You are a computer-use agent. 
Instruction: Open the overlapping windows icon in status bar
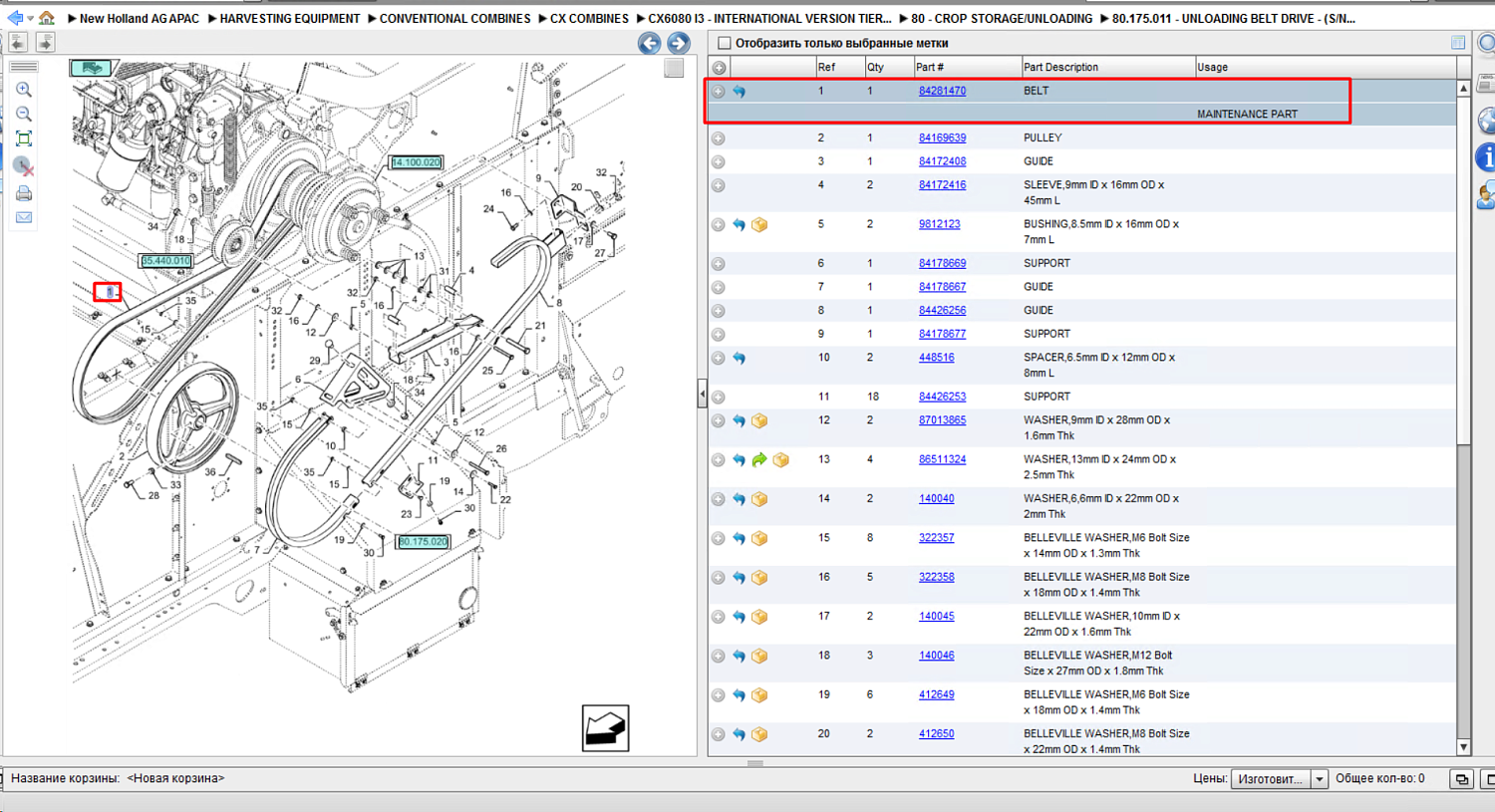coord(1462,779)
